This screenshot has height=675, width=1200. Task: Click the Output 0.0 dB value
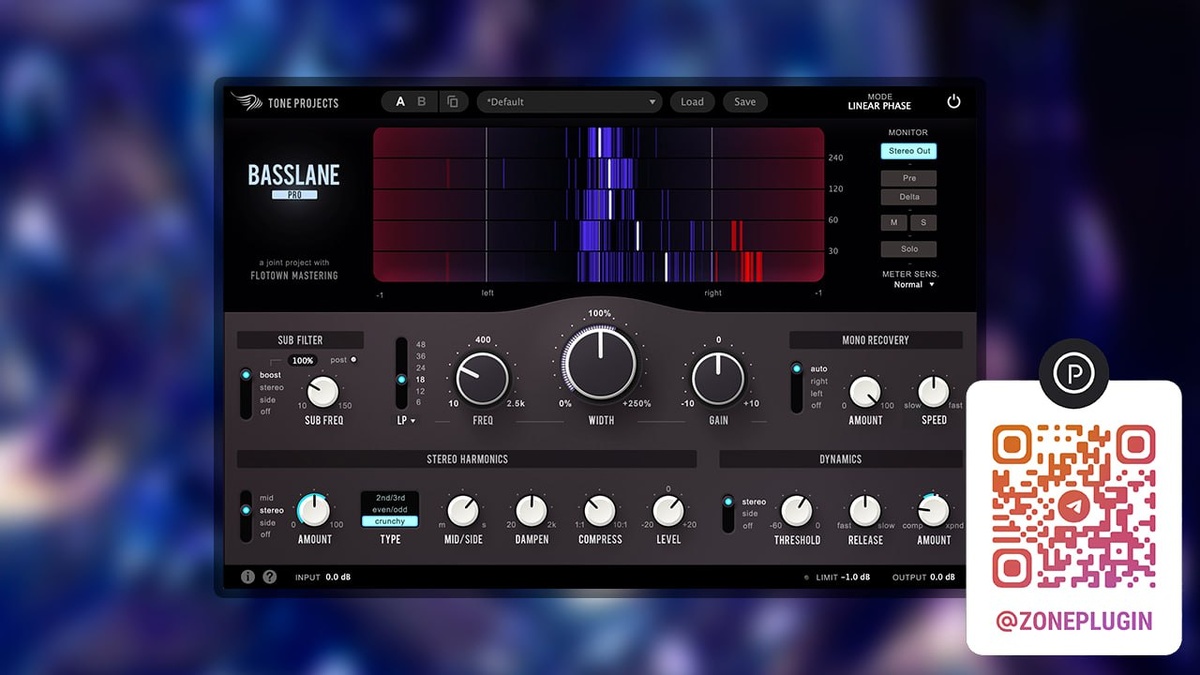tap(943, 577)
